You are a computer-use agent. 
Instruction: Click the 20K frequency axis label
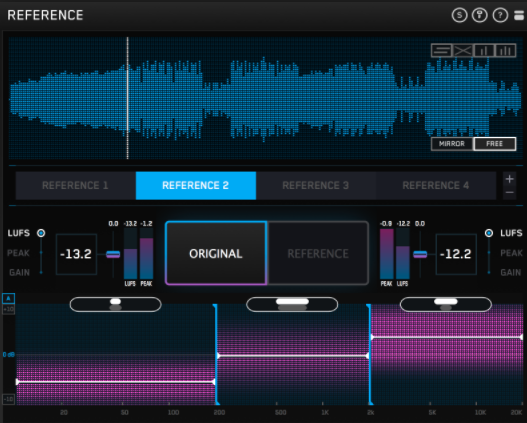516,412
